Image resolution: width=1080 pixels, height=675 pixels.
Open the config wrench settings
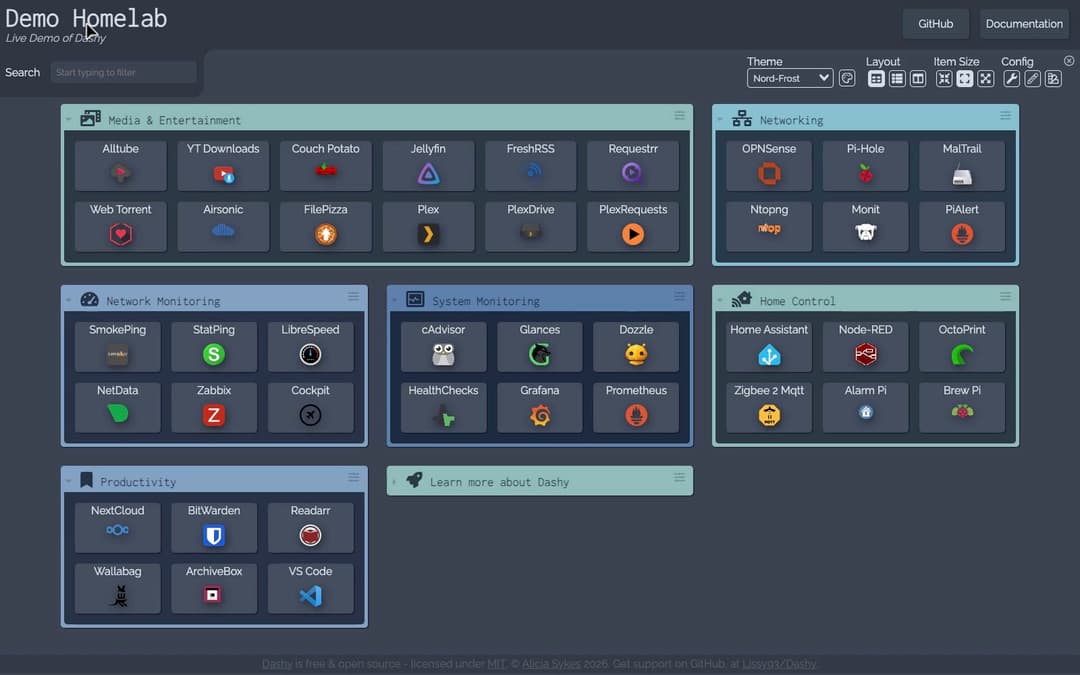coord(1011,79)
